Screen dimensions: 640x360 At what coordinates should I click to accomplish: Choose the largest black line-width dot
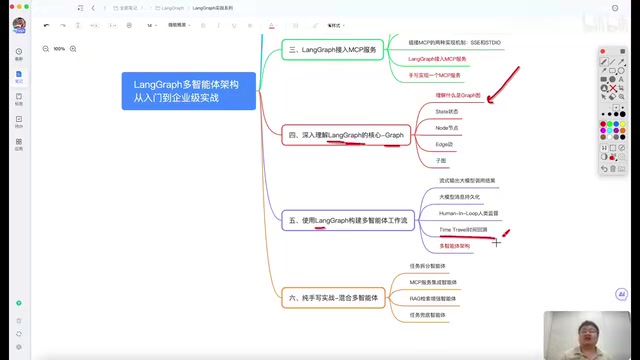(622, 114)
